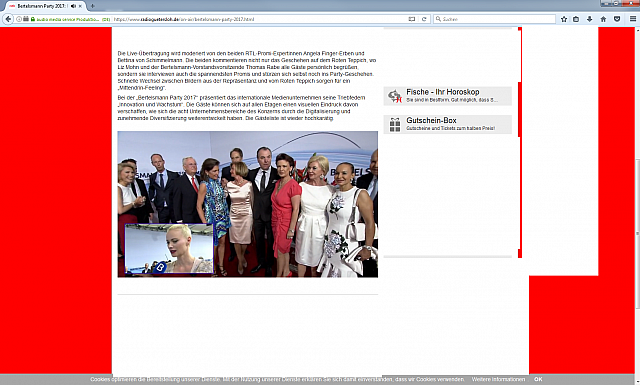The height and width of the screenshot is (385, 640).
Task: Open the permissions icon beside site info
Action: pos(26,19)
